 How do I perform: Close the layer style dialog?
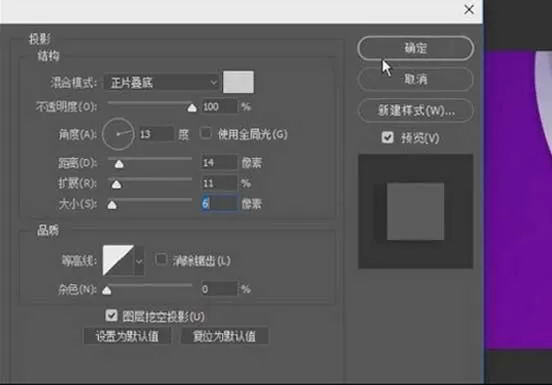[469, 10]
